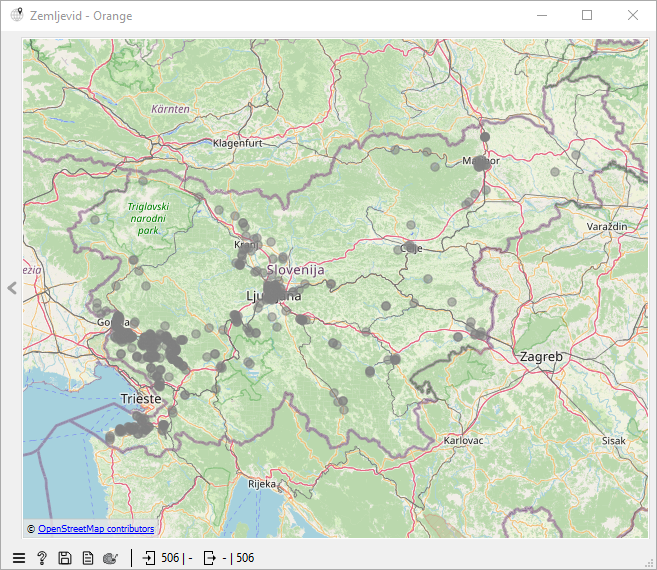Screen dimensions: 657x570
Task: Click the Klagenfurt label on the map
Action: 237,143
